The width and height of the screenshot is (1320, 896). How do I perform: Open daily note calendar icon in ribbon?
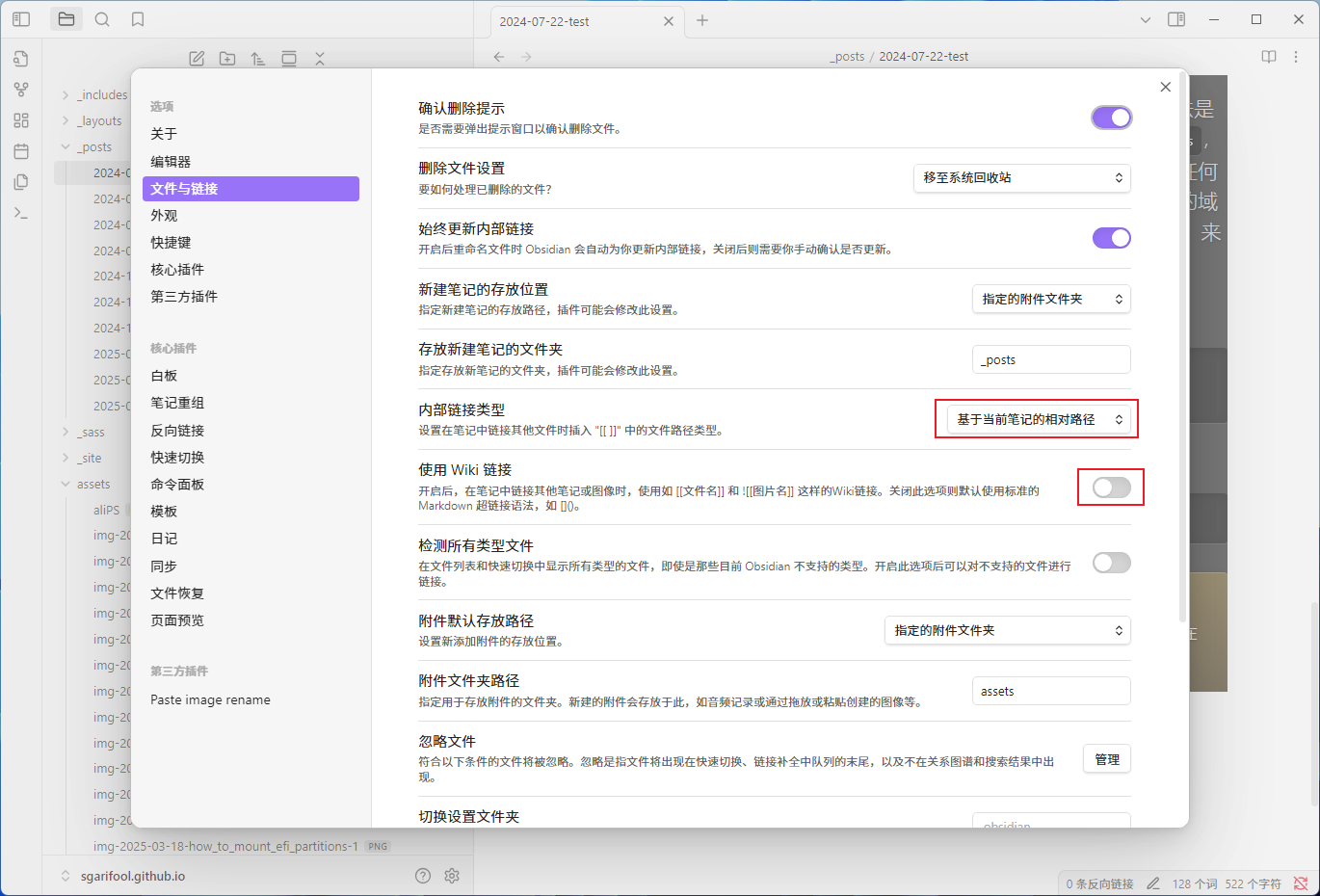[21, 151]
